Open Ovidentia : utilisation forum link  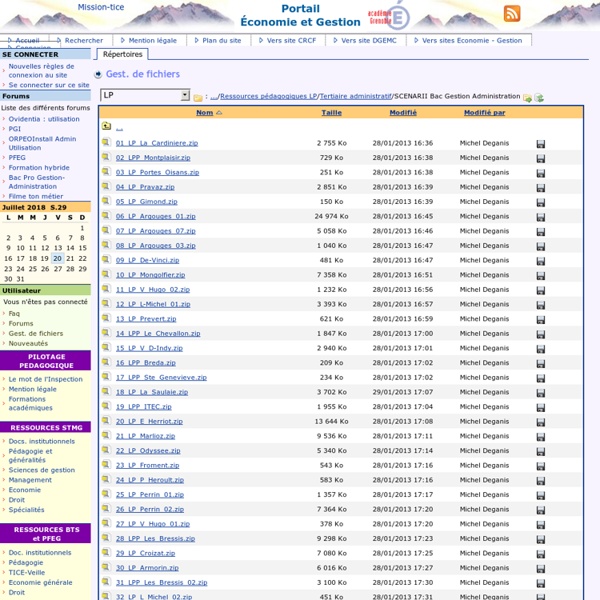(44, 119)
